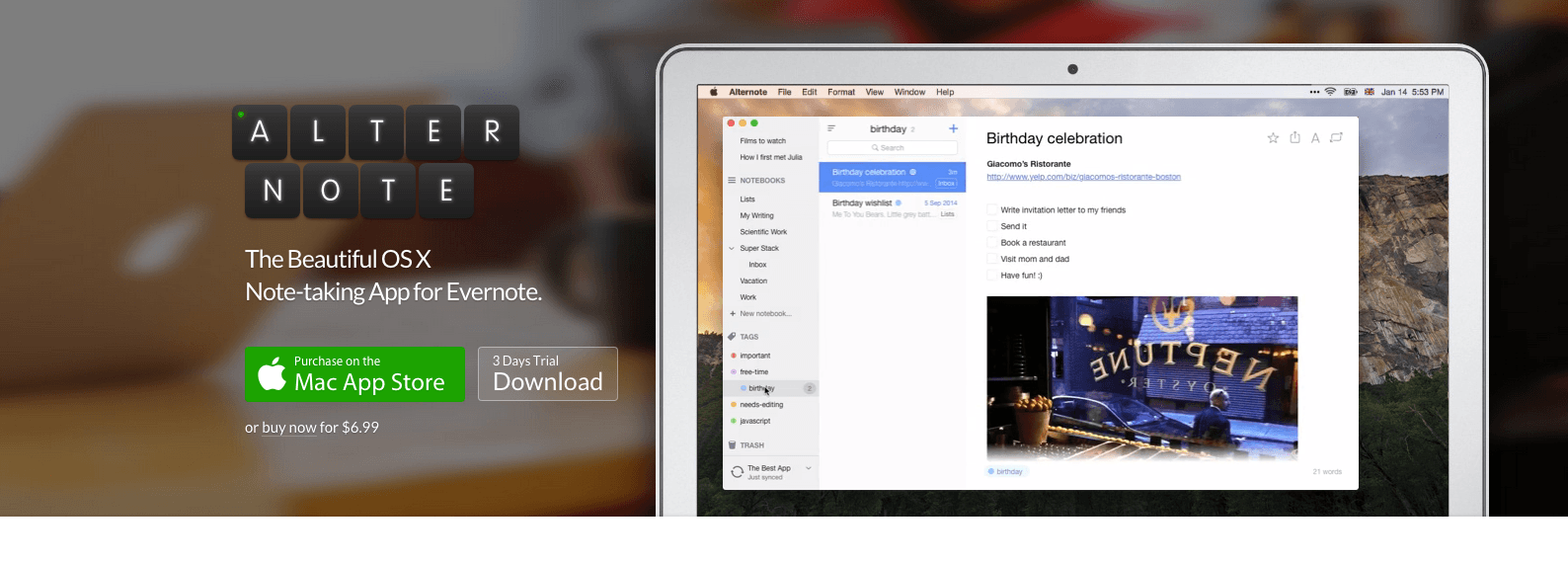Check the Have fun! :) task

(992, 275)
